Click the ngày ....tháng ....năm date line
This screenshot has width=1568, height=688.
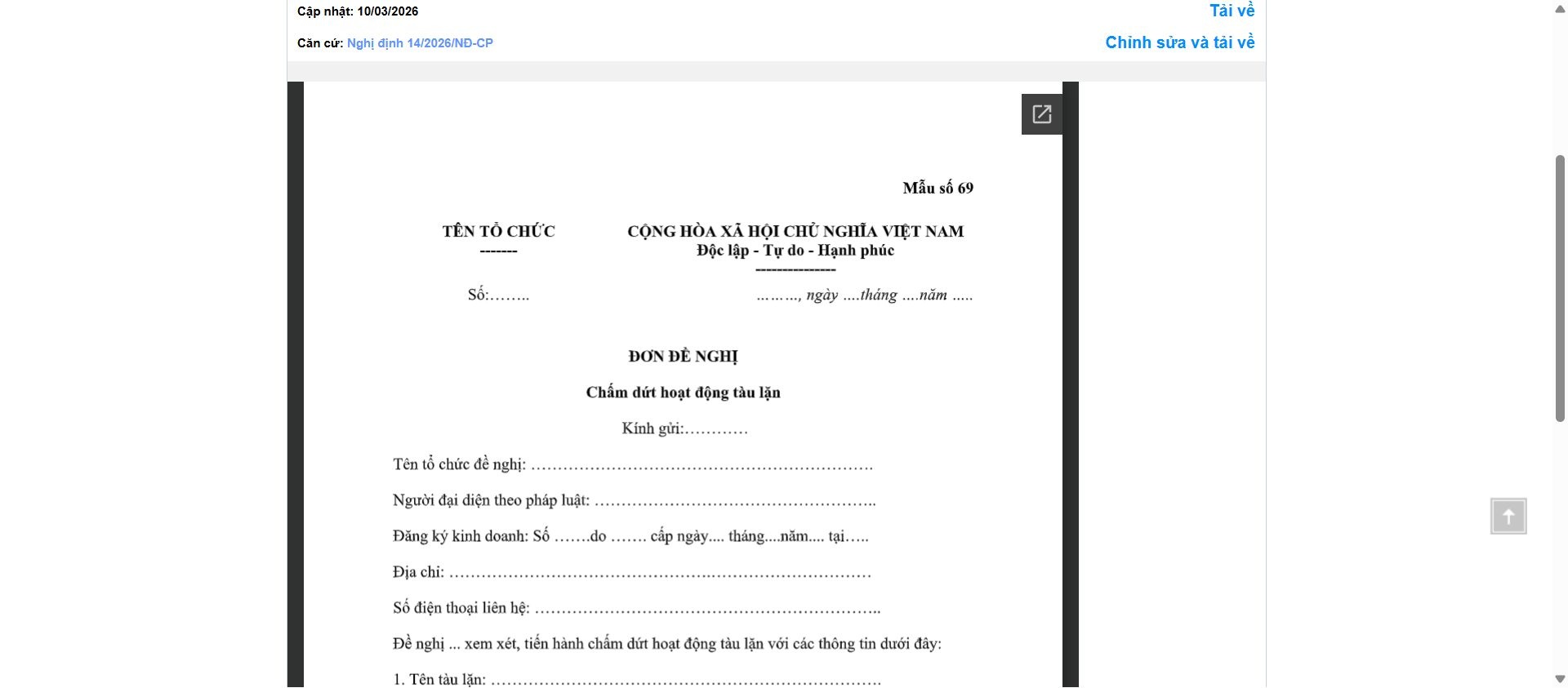point(864,295)
